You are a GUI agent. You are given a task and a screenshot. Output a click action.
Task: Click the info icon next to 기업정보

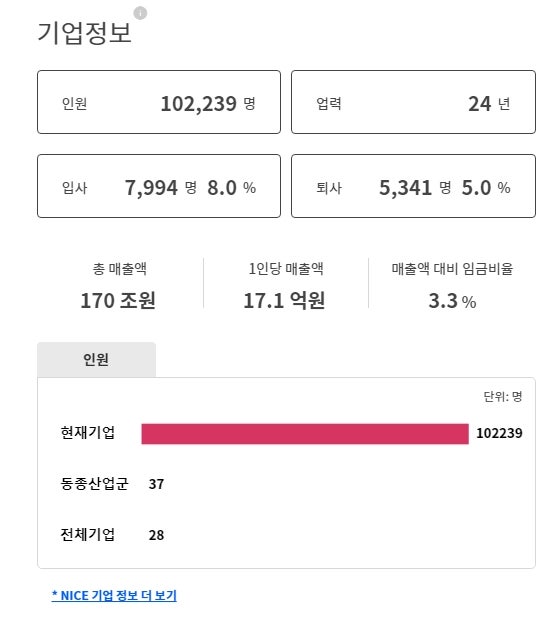[140, 13]
